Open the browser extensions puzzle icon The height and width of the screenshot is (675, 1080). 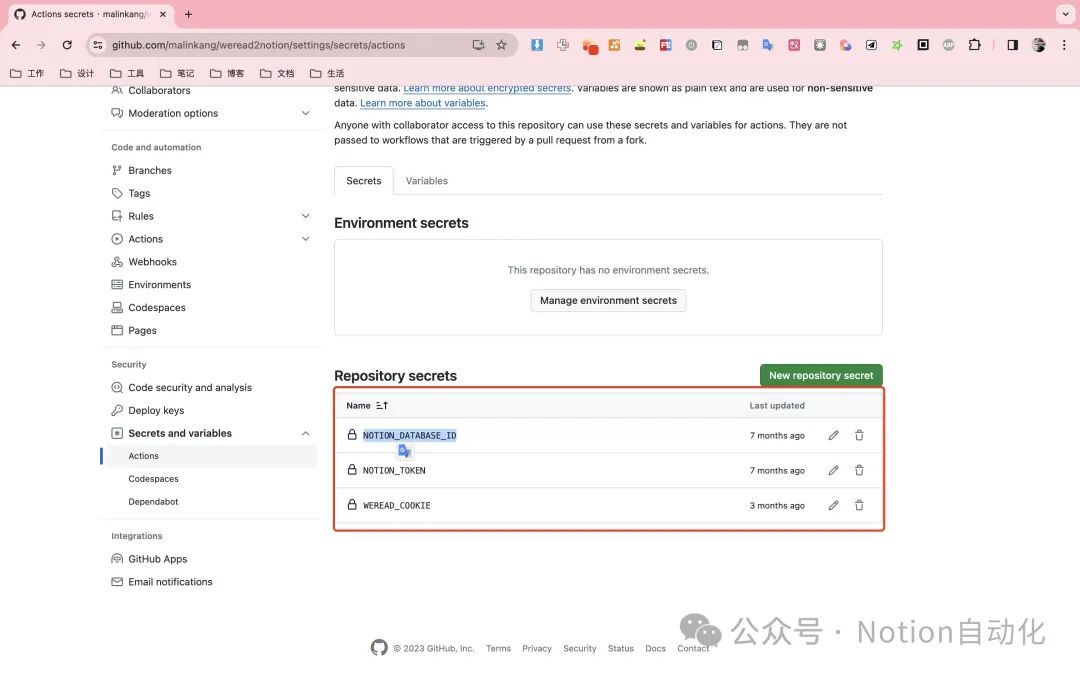tap(974, 45)
